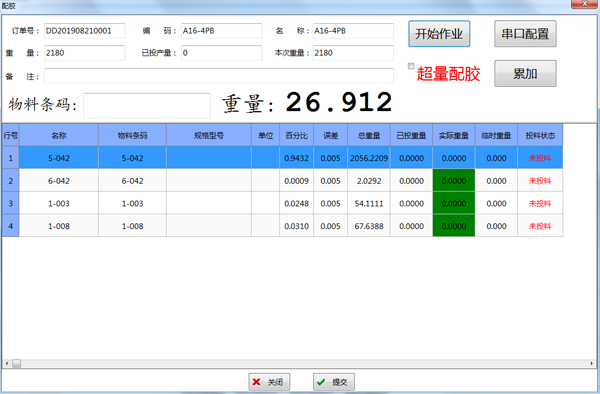
Task: Click 物料条码 cell 6-042 in row 2
Action: [x=132, y=181]
